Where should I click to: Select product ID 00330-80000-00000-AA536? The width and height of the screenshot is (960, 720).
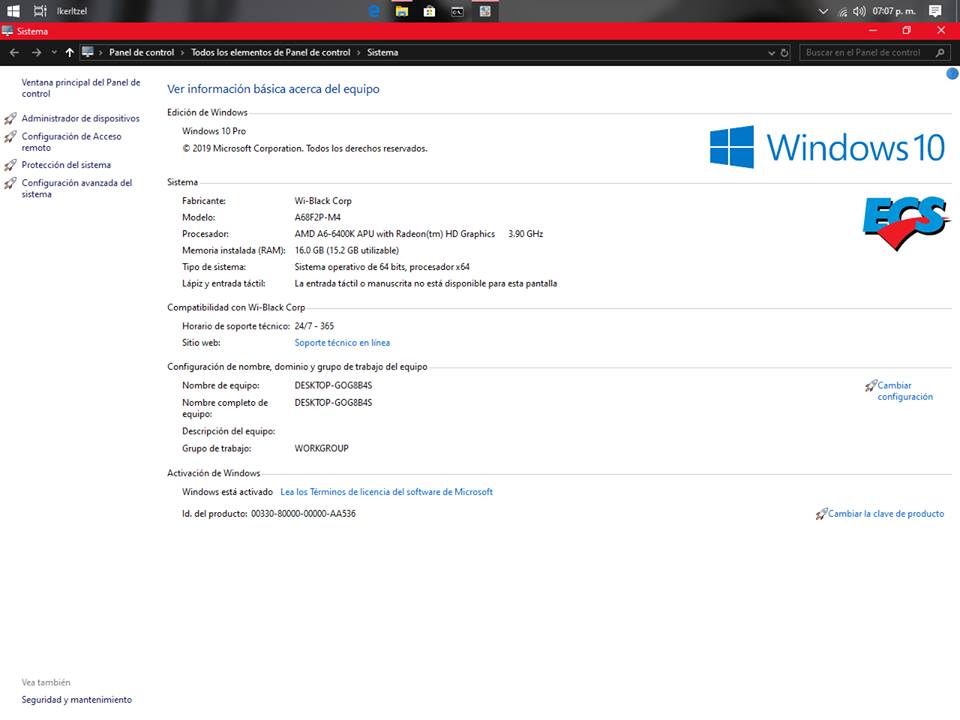303,514
